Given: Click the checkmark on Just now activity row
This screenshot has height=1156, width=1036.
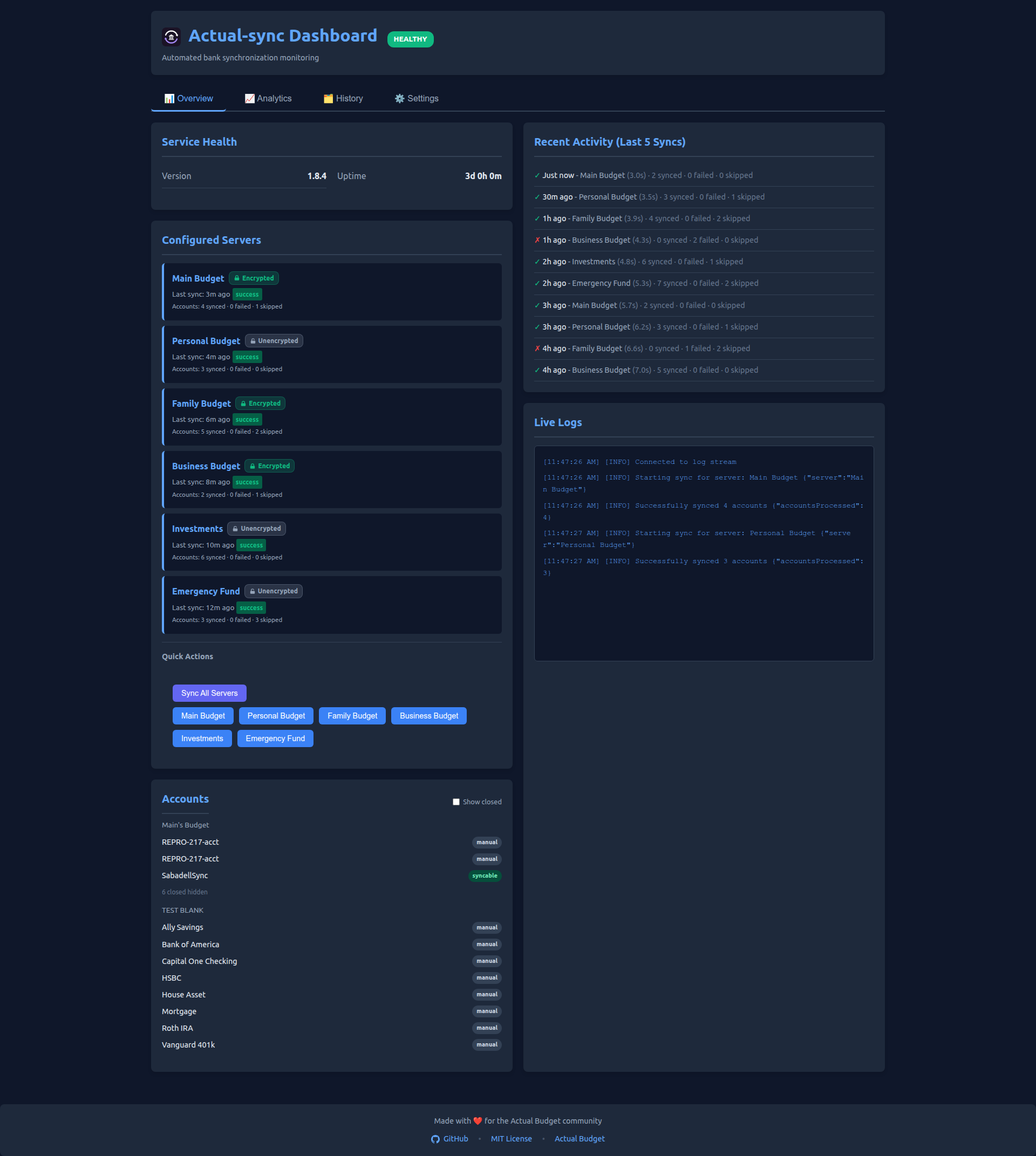Looking at the screenshot, I should pyautogui.click(x=537, y=175).
